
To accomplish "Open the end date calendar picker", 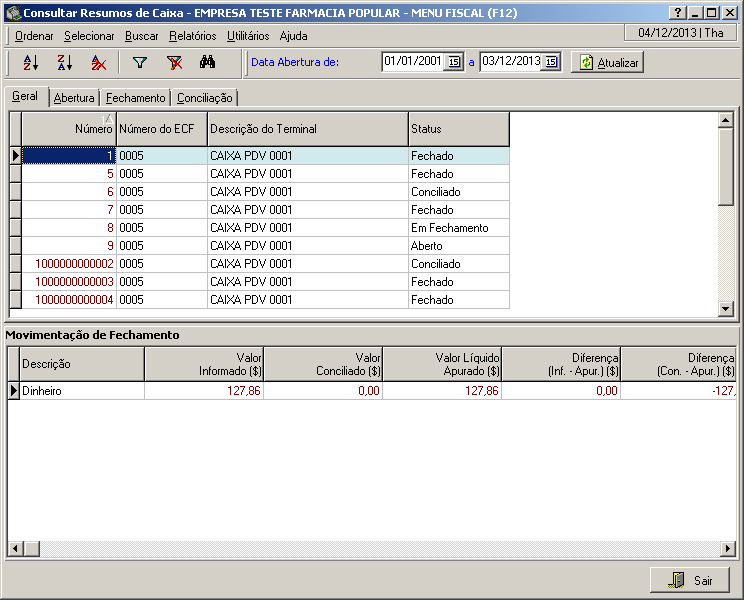I will pyautogui.click(x=551, y=62).
